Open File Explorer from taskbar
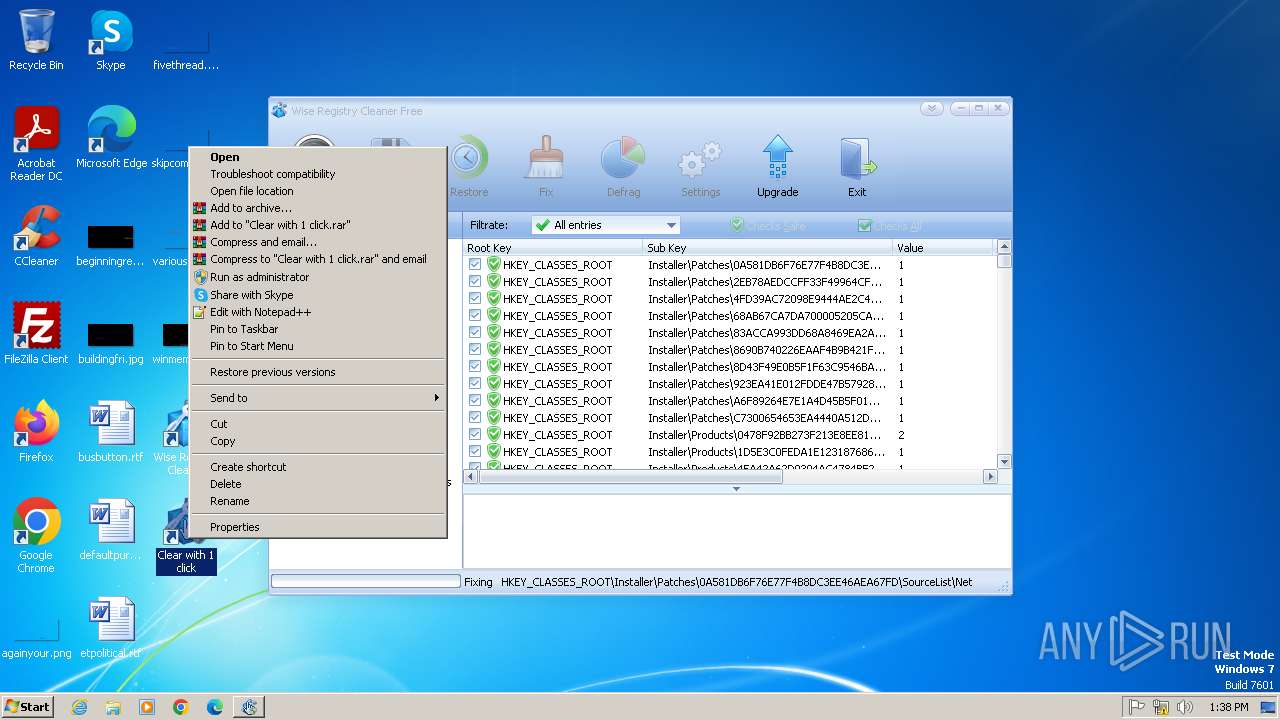The image size is (1280, 720). pyautogui.click(x=113, y=707)
